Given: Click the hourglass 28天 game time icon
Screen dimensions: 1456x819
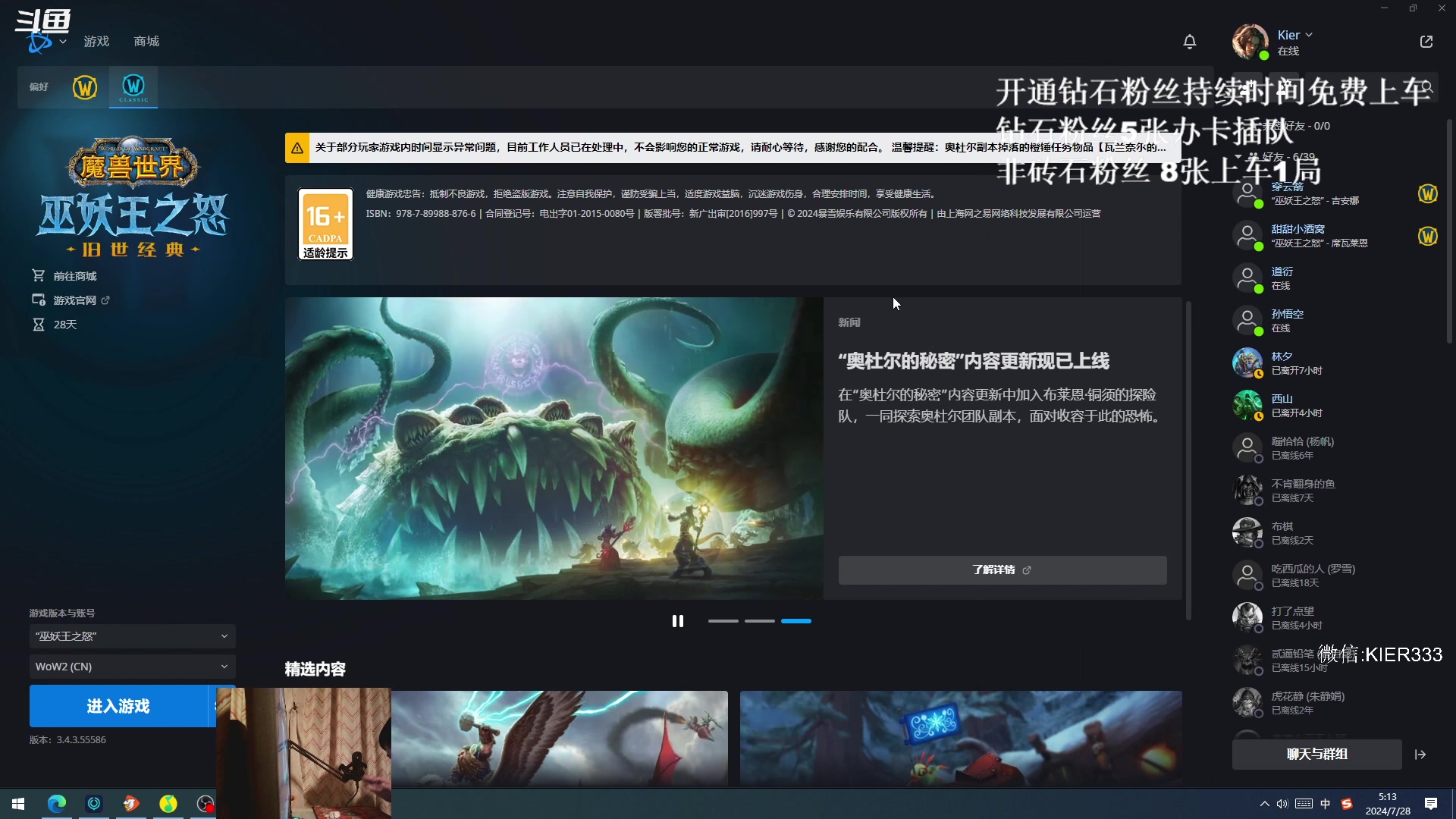Looking at the screenshot, I should 38,325.
